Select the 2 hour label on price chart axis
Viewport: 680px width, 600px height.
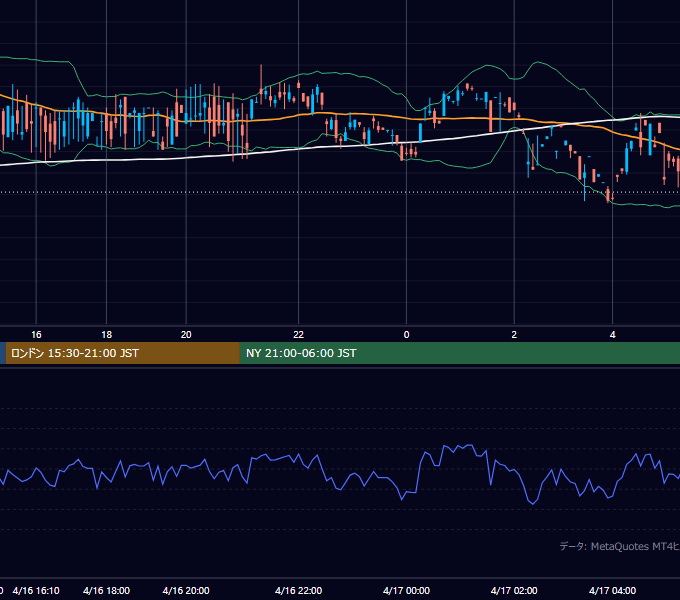[514, 335]
